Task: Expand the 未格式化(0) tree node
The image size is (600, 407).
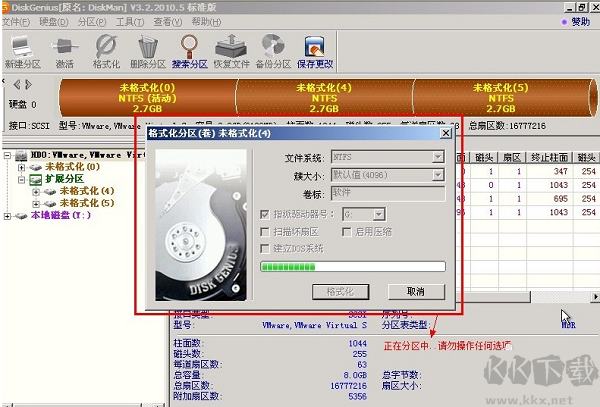Action: tap(21, 167)
